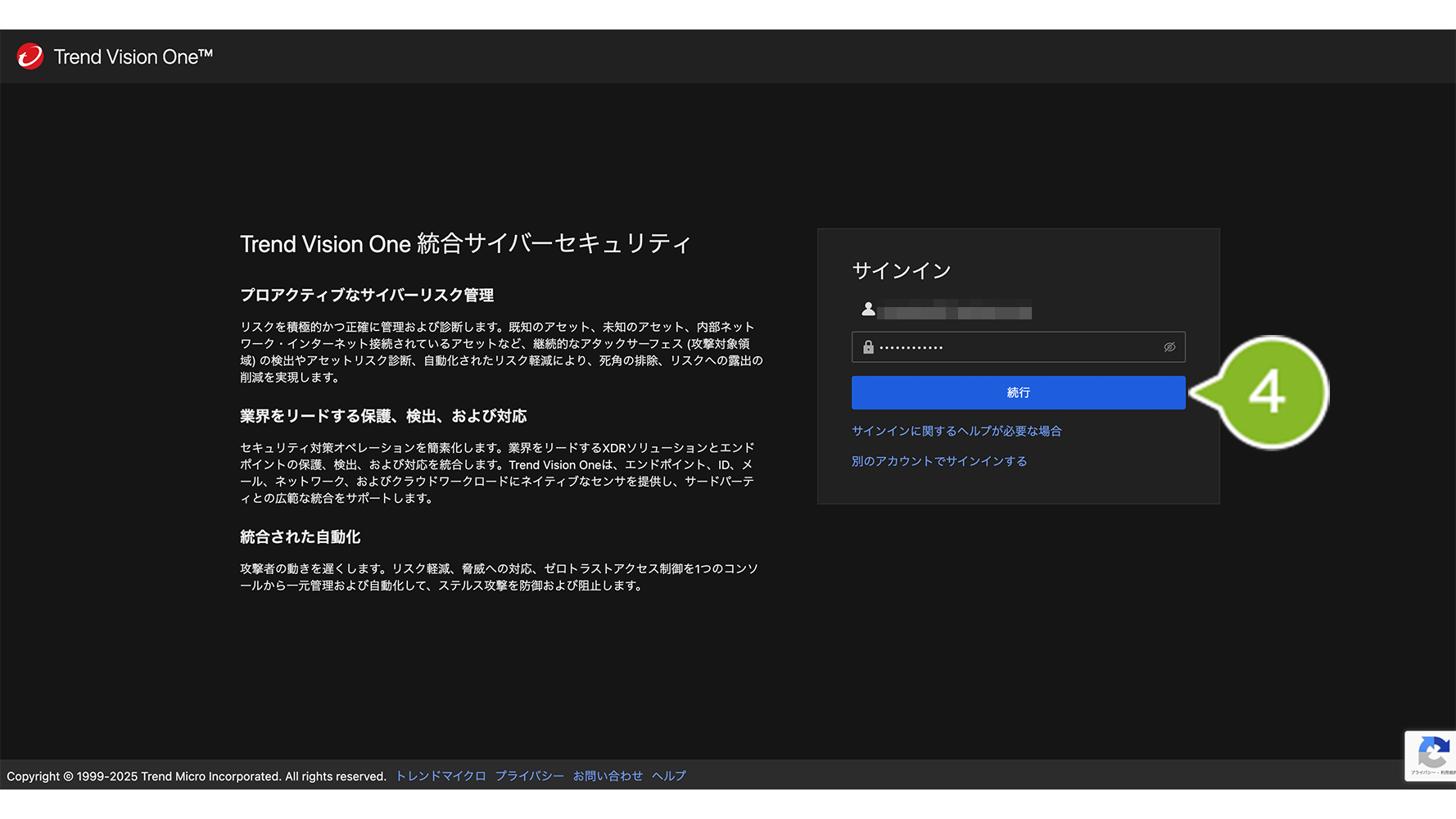
Task: Open the トレンドマイクロ footer link
Action: [x=441, y=776]
